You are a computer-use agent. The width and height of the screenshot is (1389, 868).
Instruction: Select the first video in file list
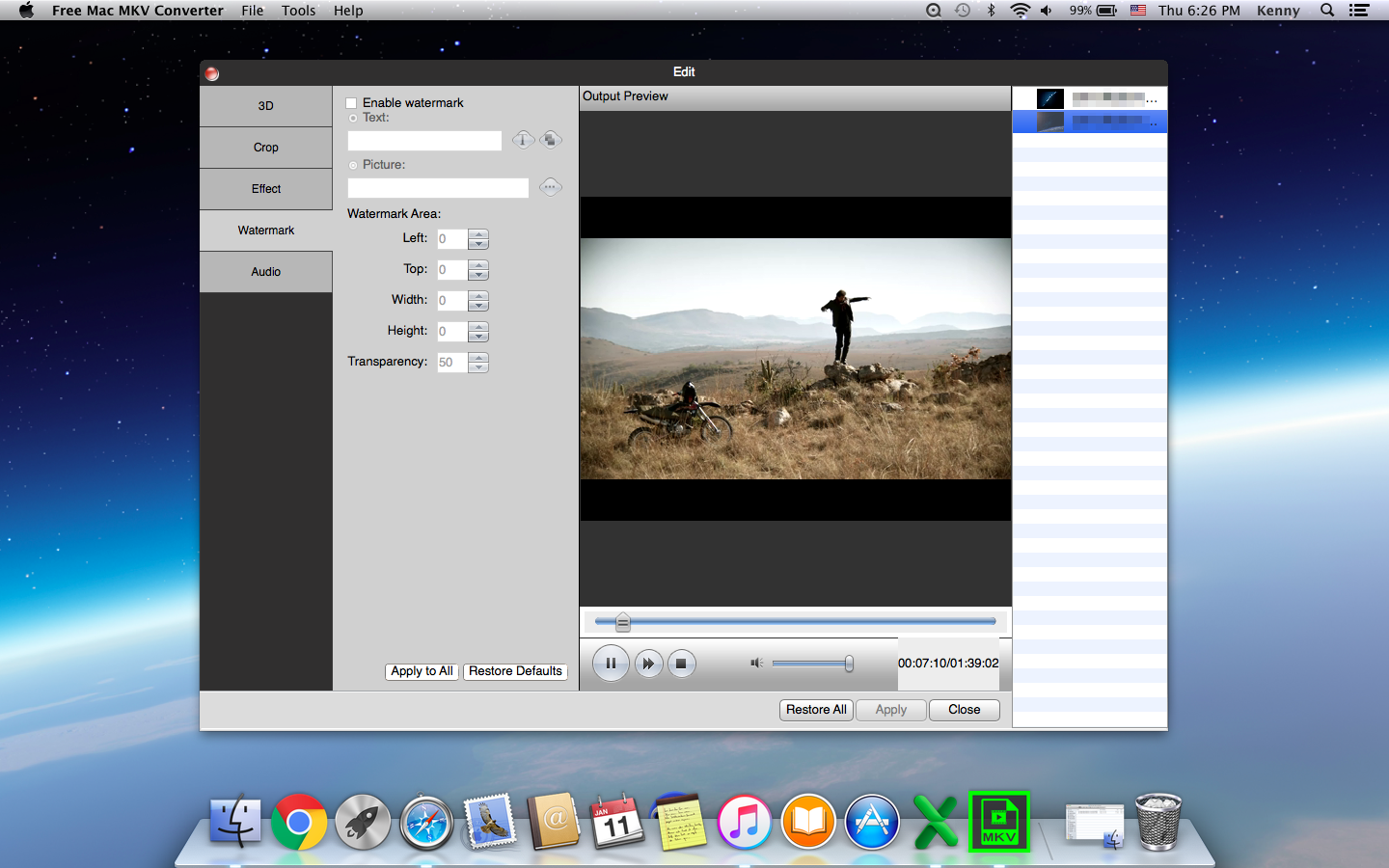(x=1090, y=98)
